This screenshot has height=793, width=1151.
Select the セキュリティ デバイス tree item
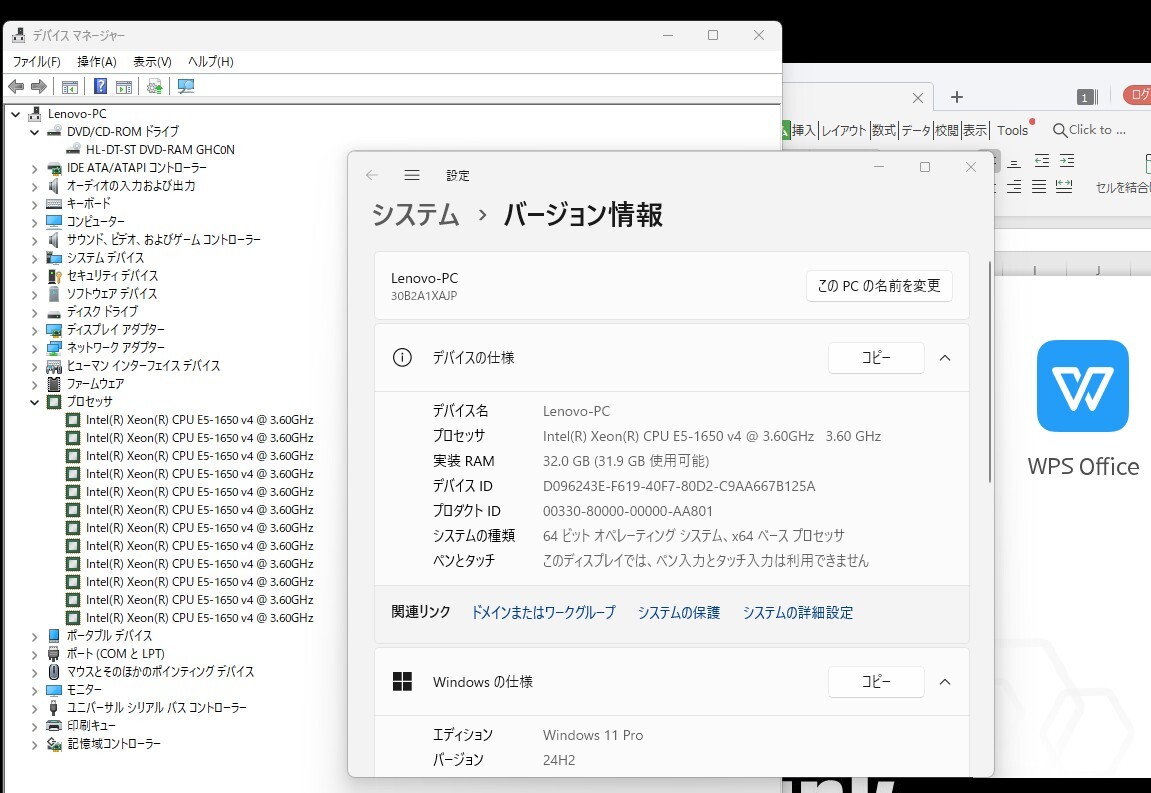112,276
